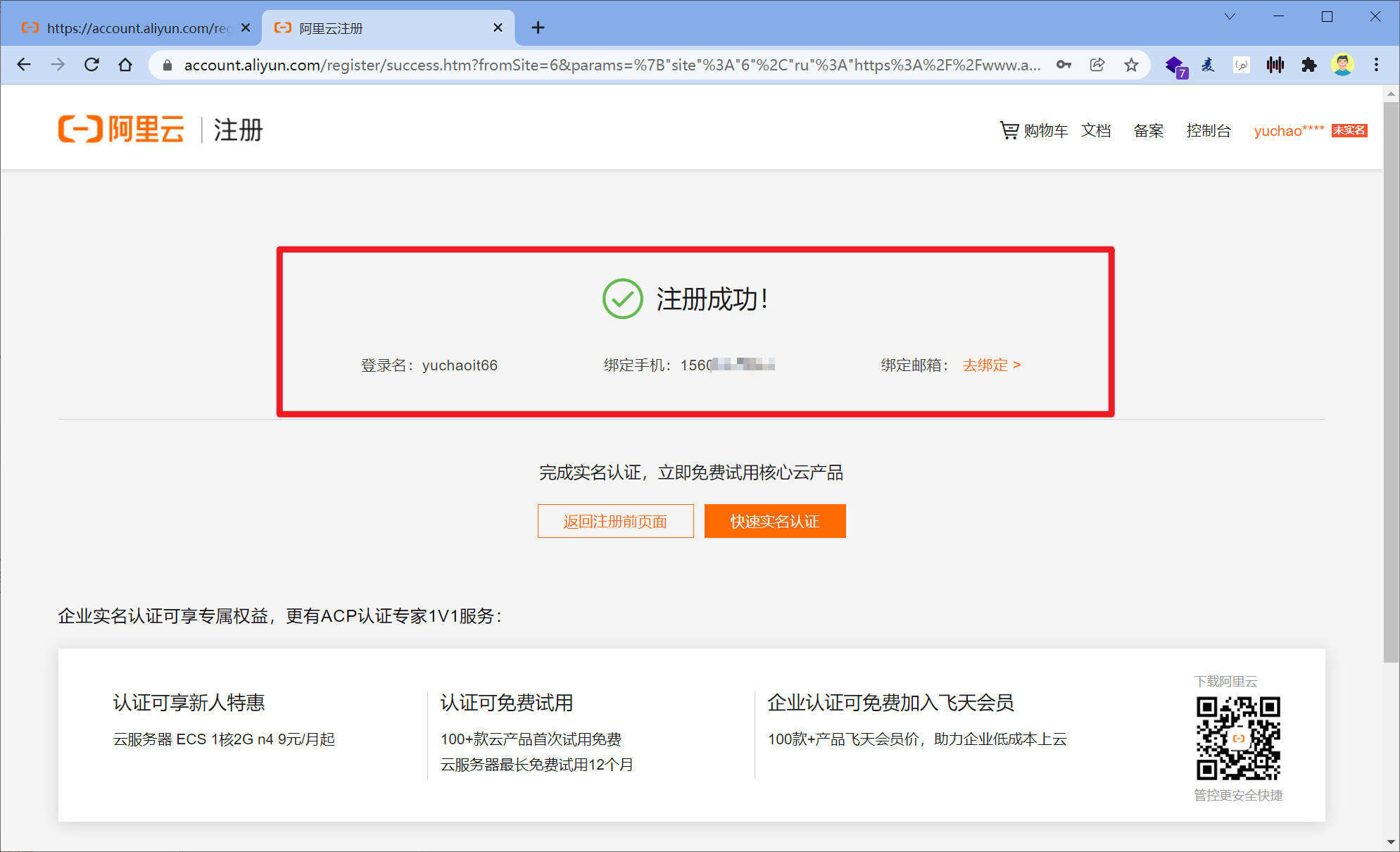
Task: Expand tab search chevron in title bar
Action: (x=1230, y=16)
